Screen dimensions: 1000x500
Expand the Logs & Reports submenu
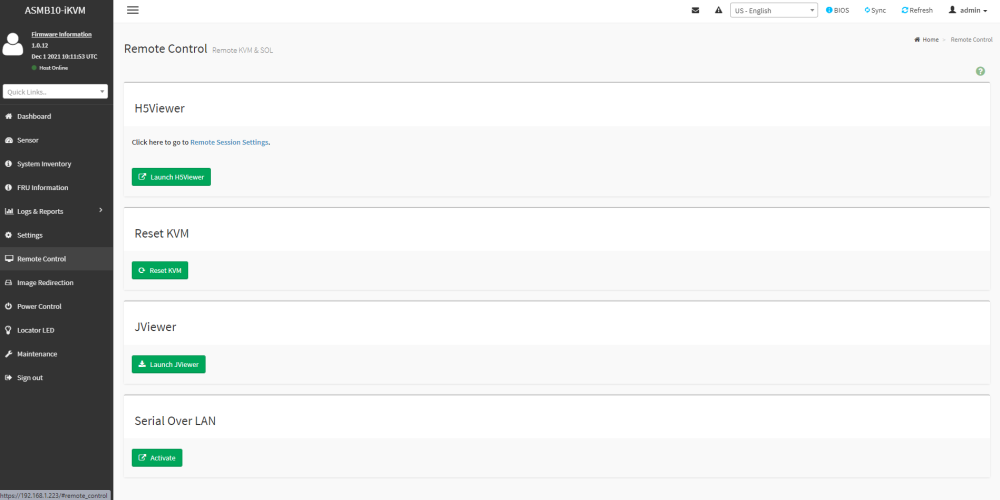pyautogui.click(x=56, y=211)
